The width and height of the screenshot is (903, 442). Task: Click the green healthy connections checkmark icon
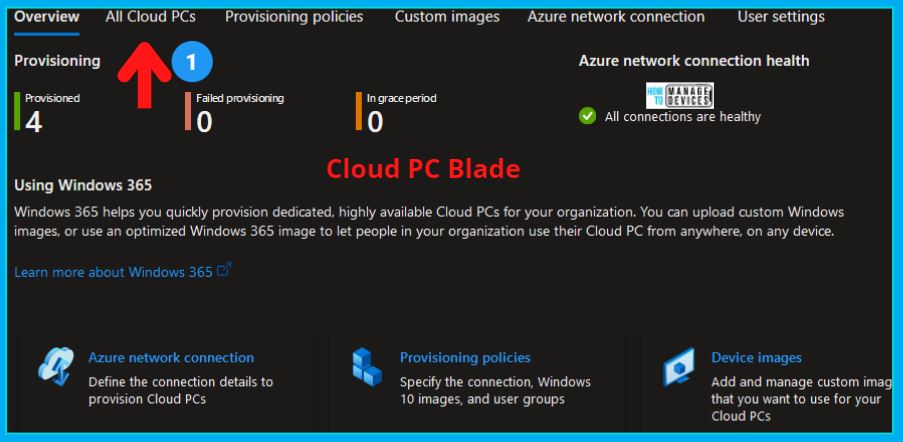587,117
